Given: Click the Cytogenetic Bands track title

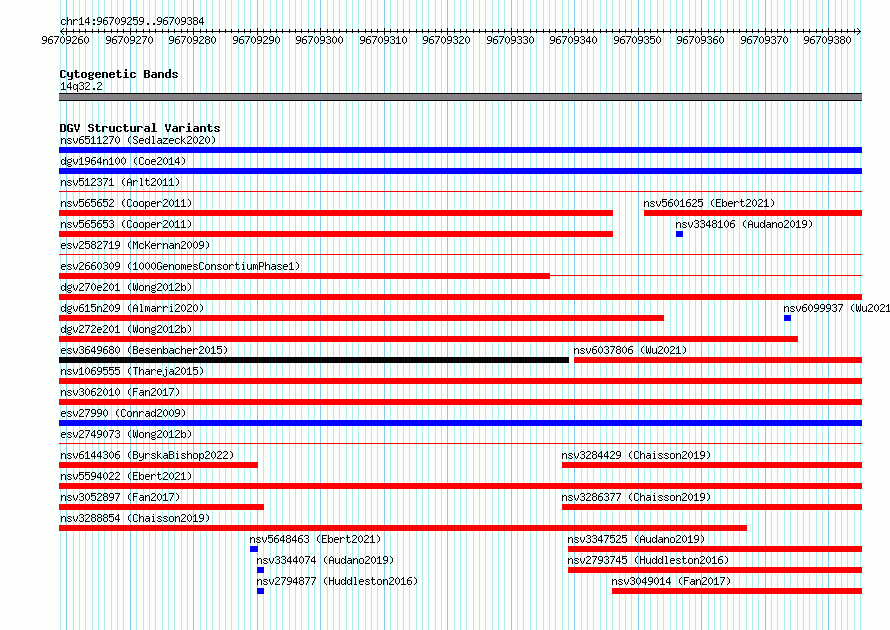Looking at the screenshot, I should (x=119, y=74).
